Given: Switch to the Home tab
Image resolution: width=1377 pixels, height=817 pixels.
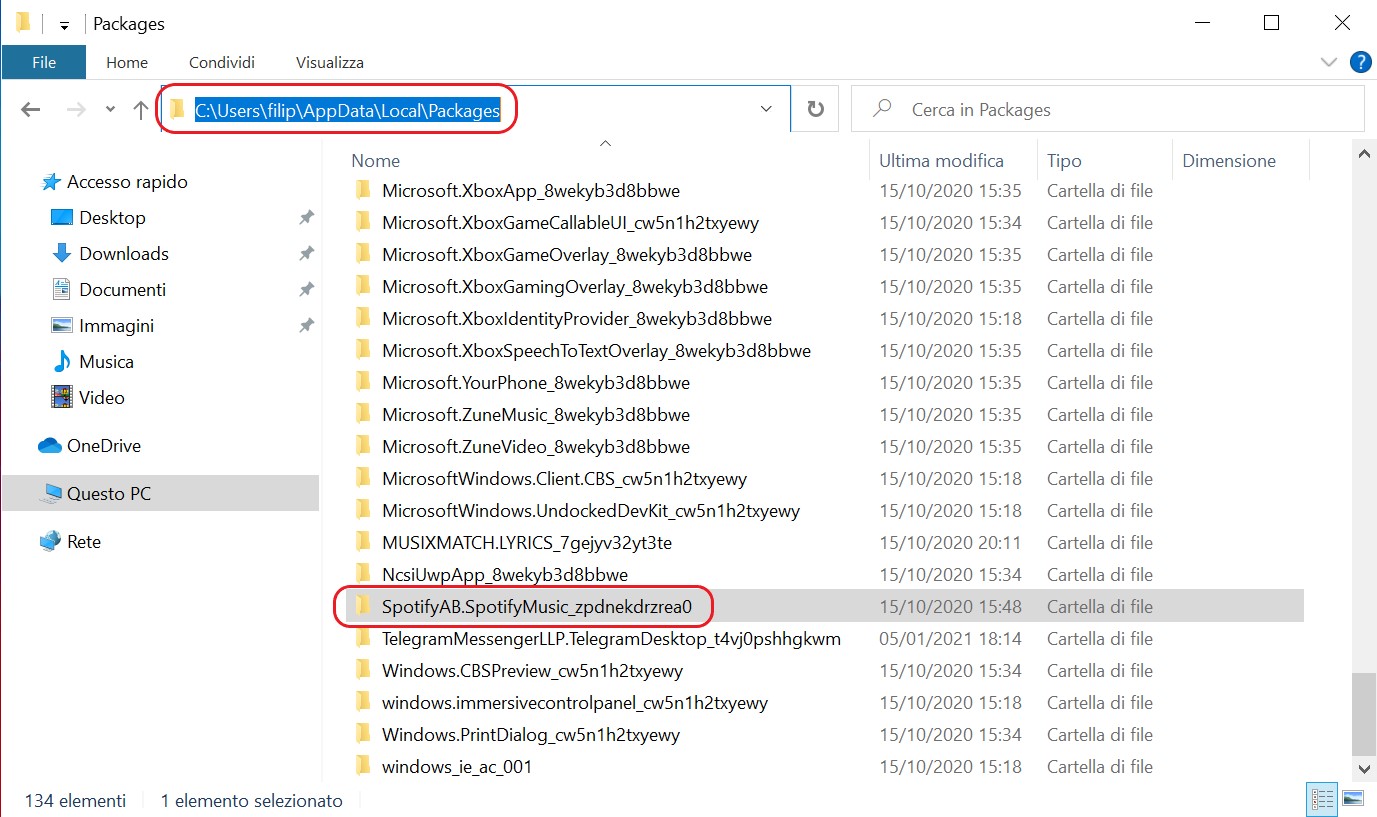Looking at the screenshot, I should click(127, 62).
